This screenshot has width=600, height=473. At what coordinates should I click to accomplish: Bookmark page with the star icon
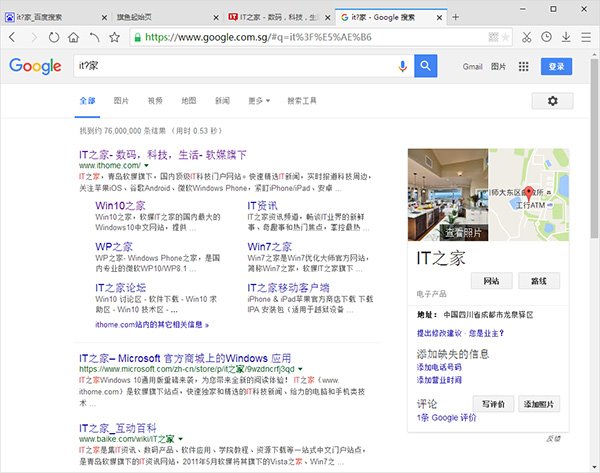115,37
